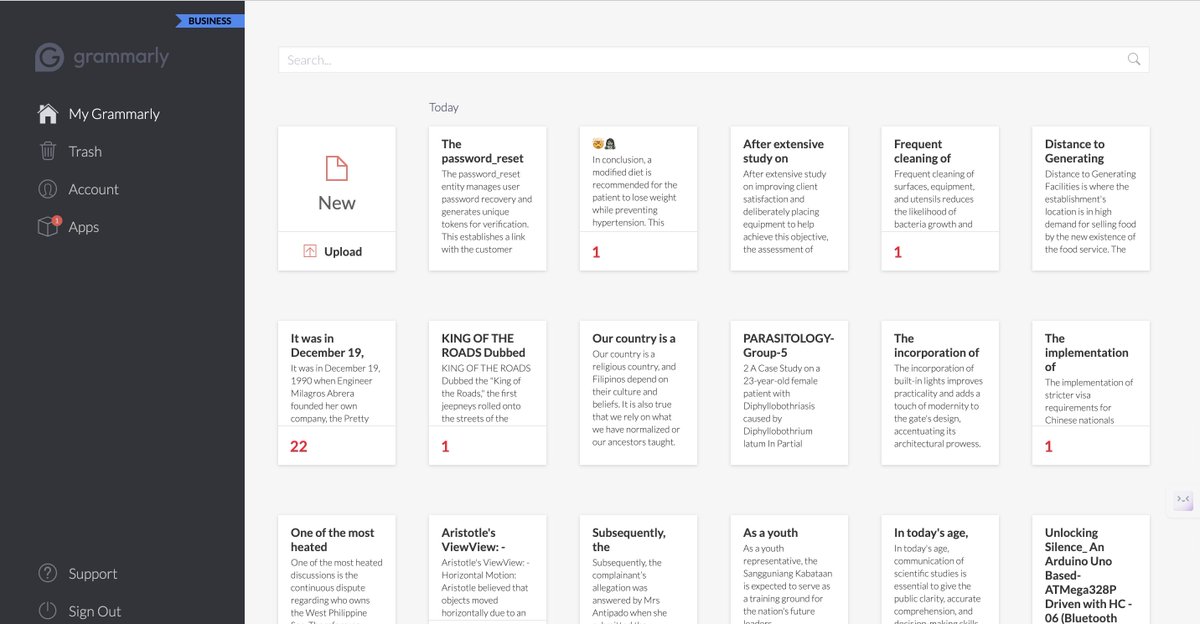Click the New document page icon
Screen dimensions: 1200x624
click(x=337, y=168)
